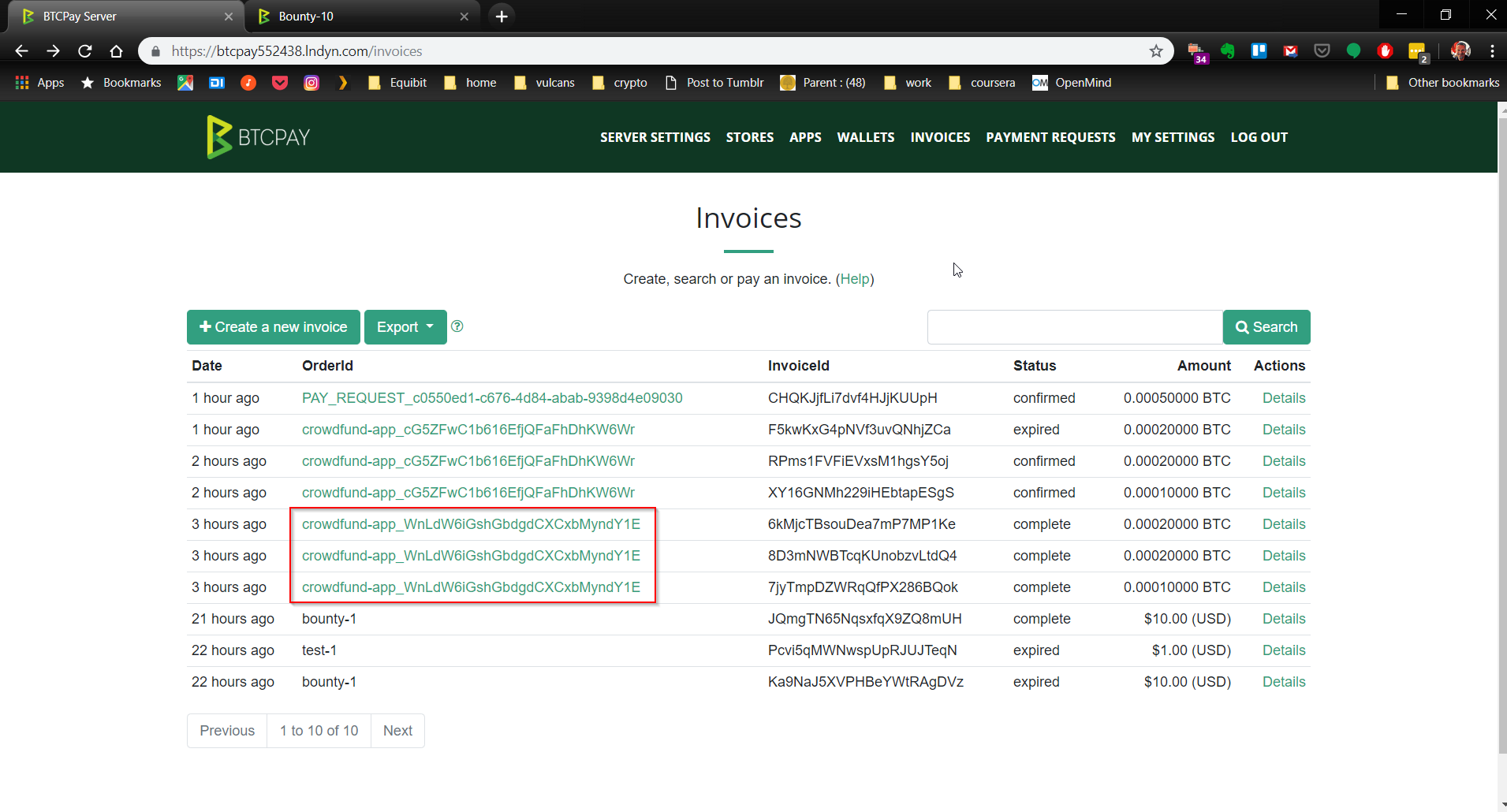The image size is (1507, 812).
Task: Open the coursera bookmarks folder
Action: [x=982, y=83]
